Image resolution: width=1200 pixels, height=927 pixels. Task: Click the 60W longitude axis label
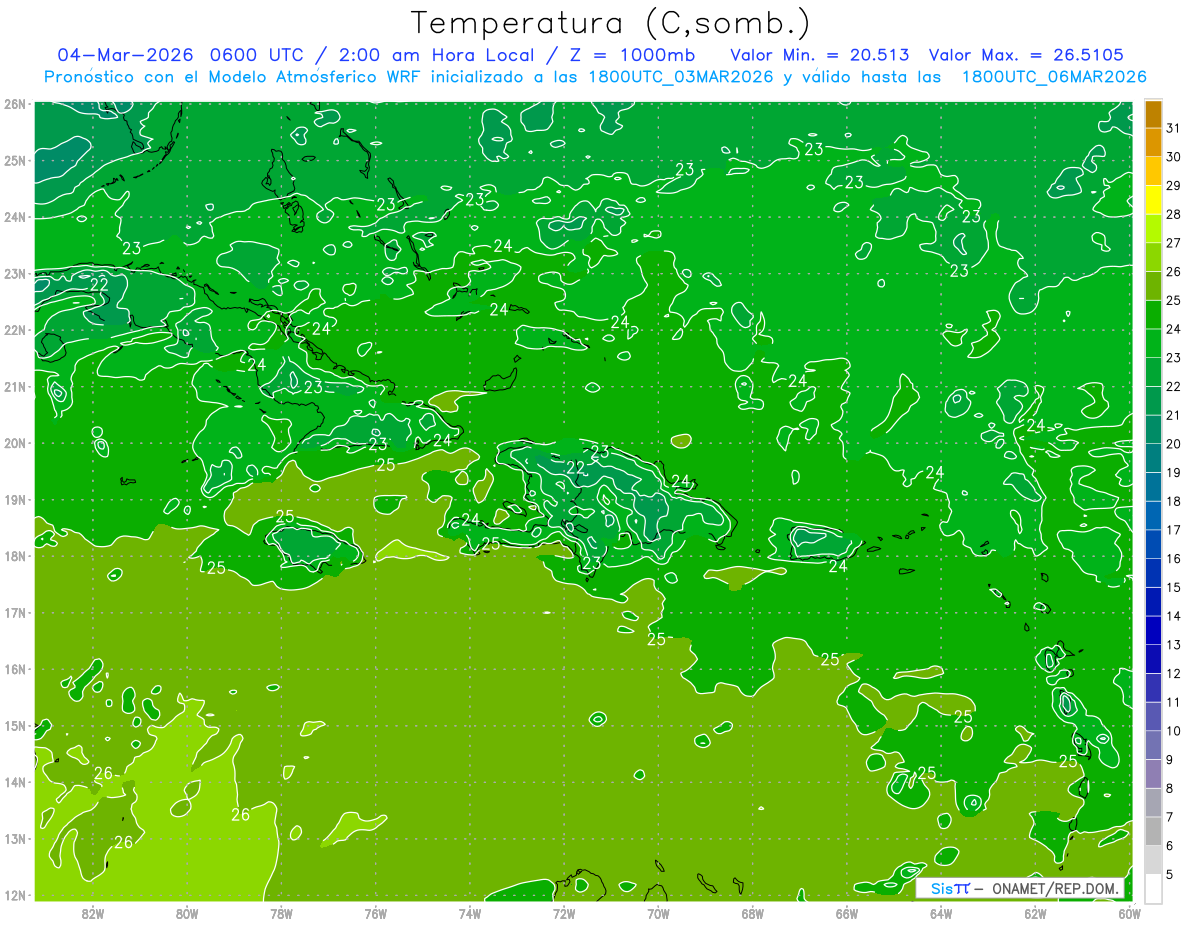click(x=1129, y=913)
